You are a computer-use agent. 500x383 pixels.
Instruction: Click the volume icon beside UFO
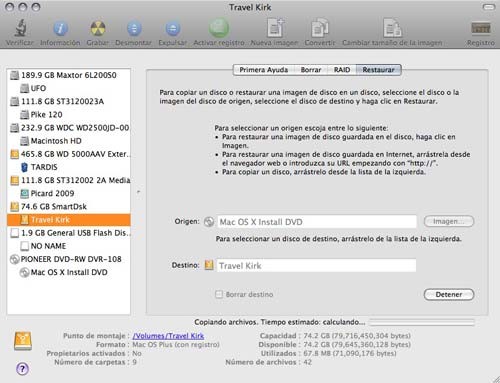(24, 88)
